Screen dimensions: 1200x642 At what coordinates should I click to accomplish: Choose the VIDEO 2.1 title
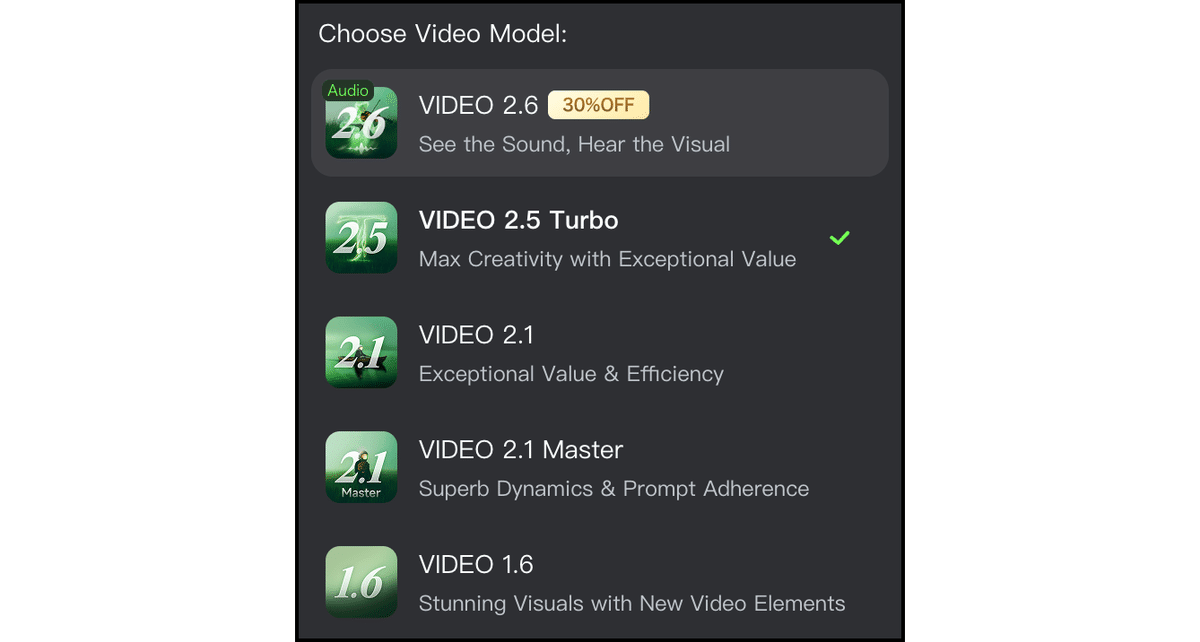coord(476,335)
